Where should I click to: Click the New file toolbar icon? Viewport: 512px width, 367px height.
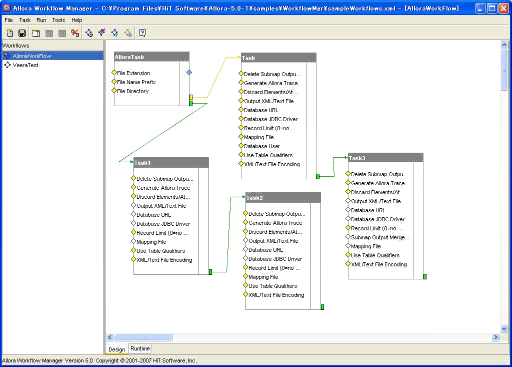tap(10, 33)
